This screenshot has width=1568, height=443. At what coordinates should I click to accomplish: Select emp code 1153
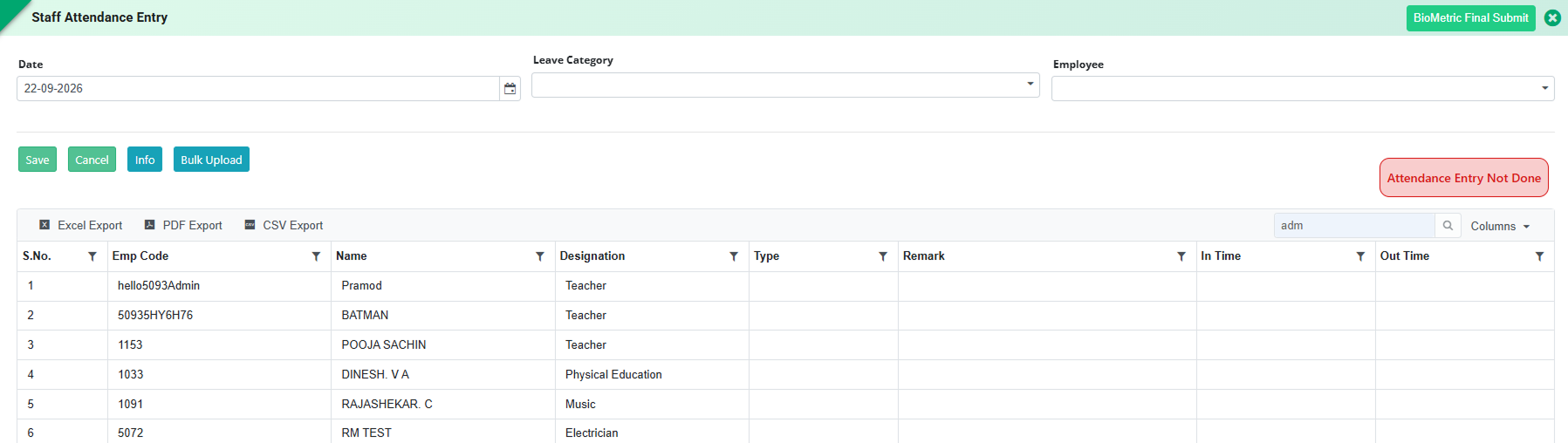[219, 345]
